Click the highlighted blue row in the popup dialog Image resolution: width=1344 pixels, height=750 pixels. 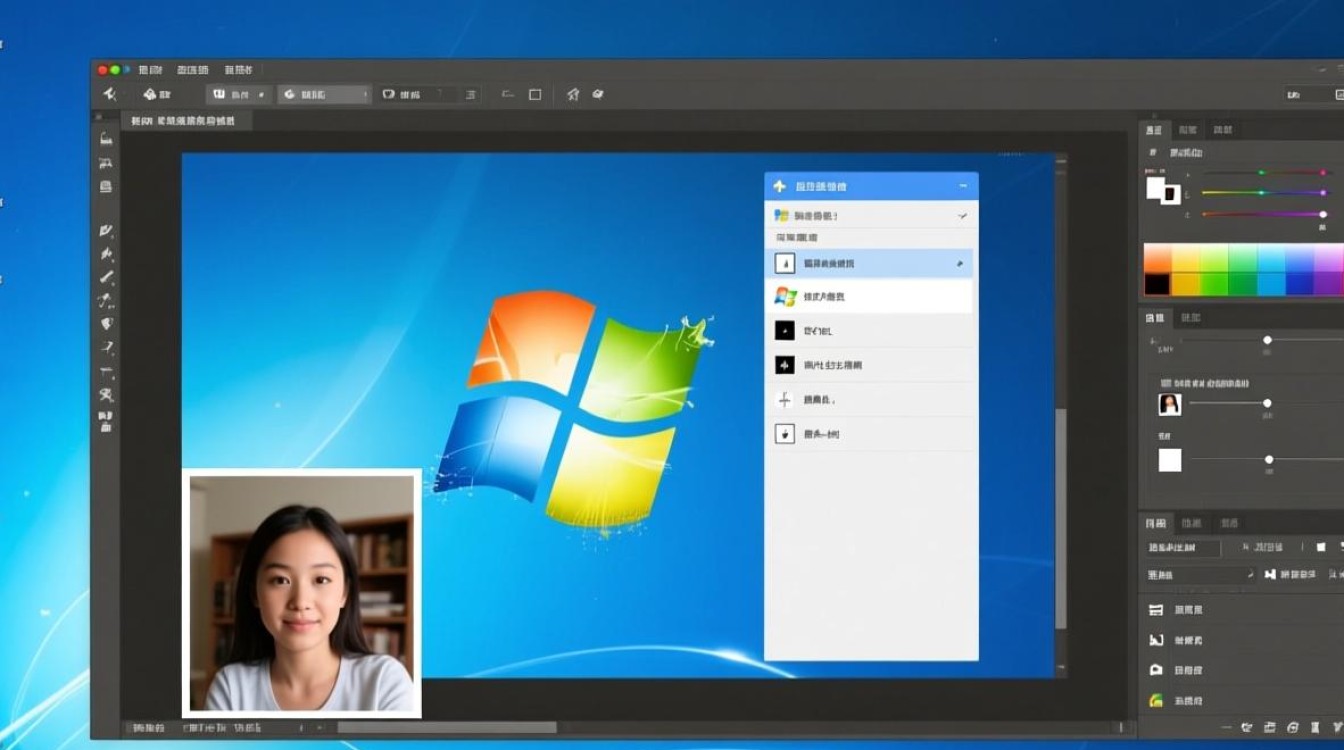(x=870, y=262)
